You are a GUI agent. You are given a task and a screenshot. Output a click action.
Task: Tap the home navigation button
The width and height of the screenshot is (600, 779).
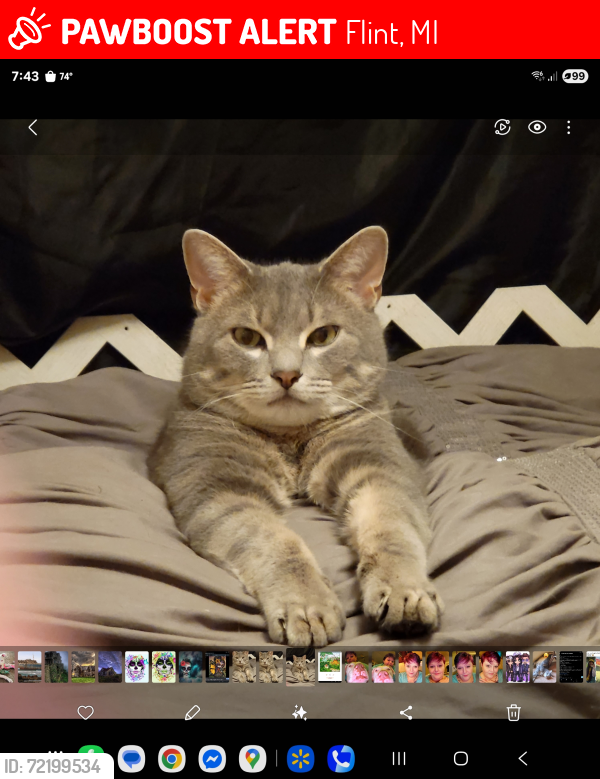(461, 758)
